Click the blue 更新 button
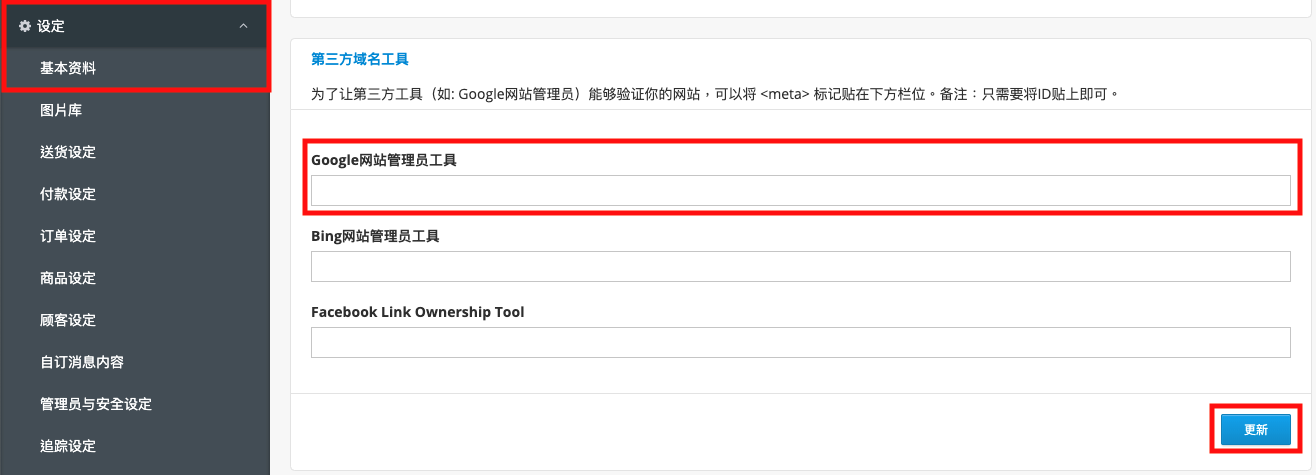1316x475 pixels. (x=1255, y=430)
